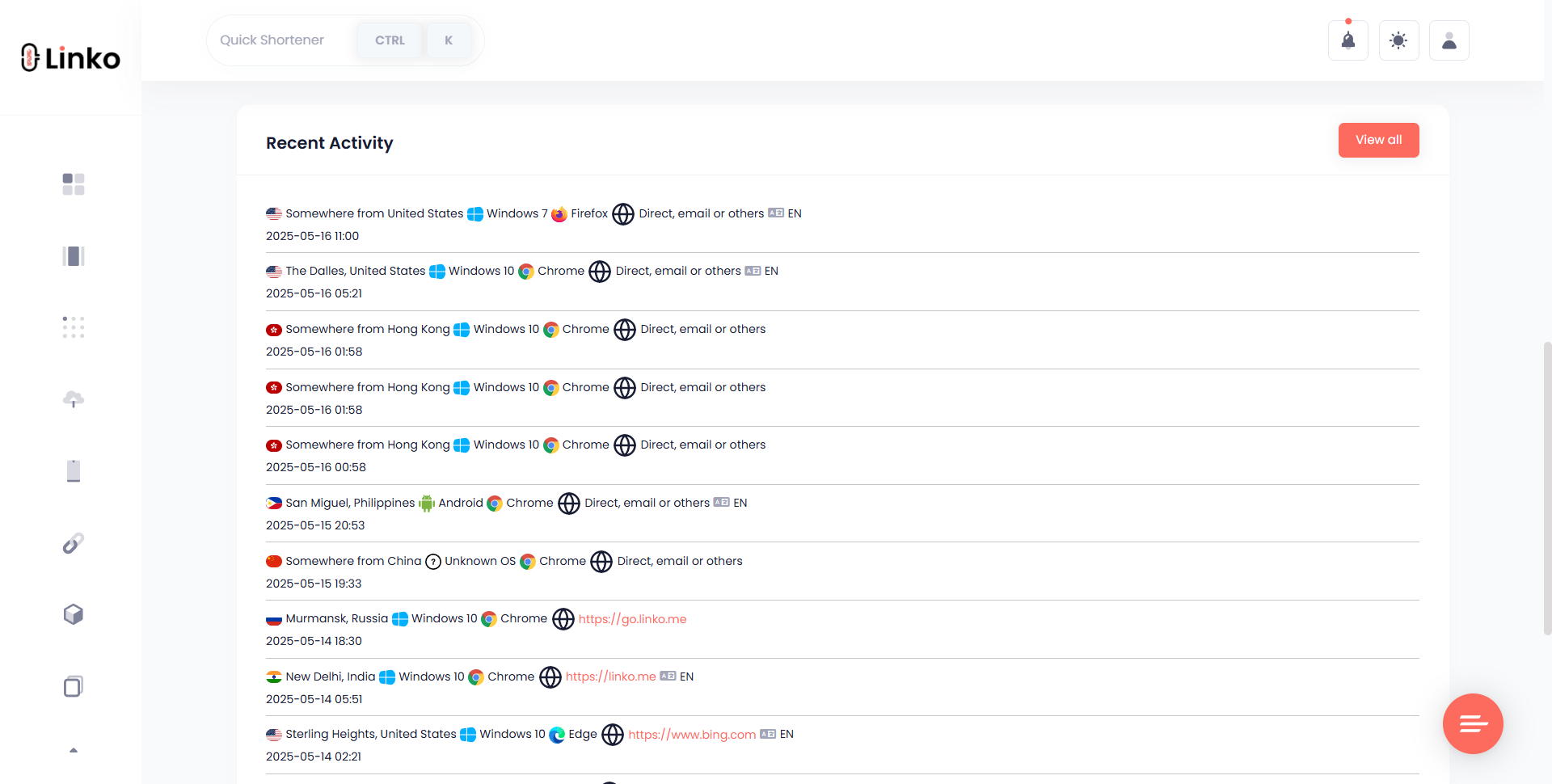This screenshot has height=784, width=1552.
Task: Click the CTRL key badge
Action: [390, 40]
